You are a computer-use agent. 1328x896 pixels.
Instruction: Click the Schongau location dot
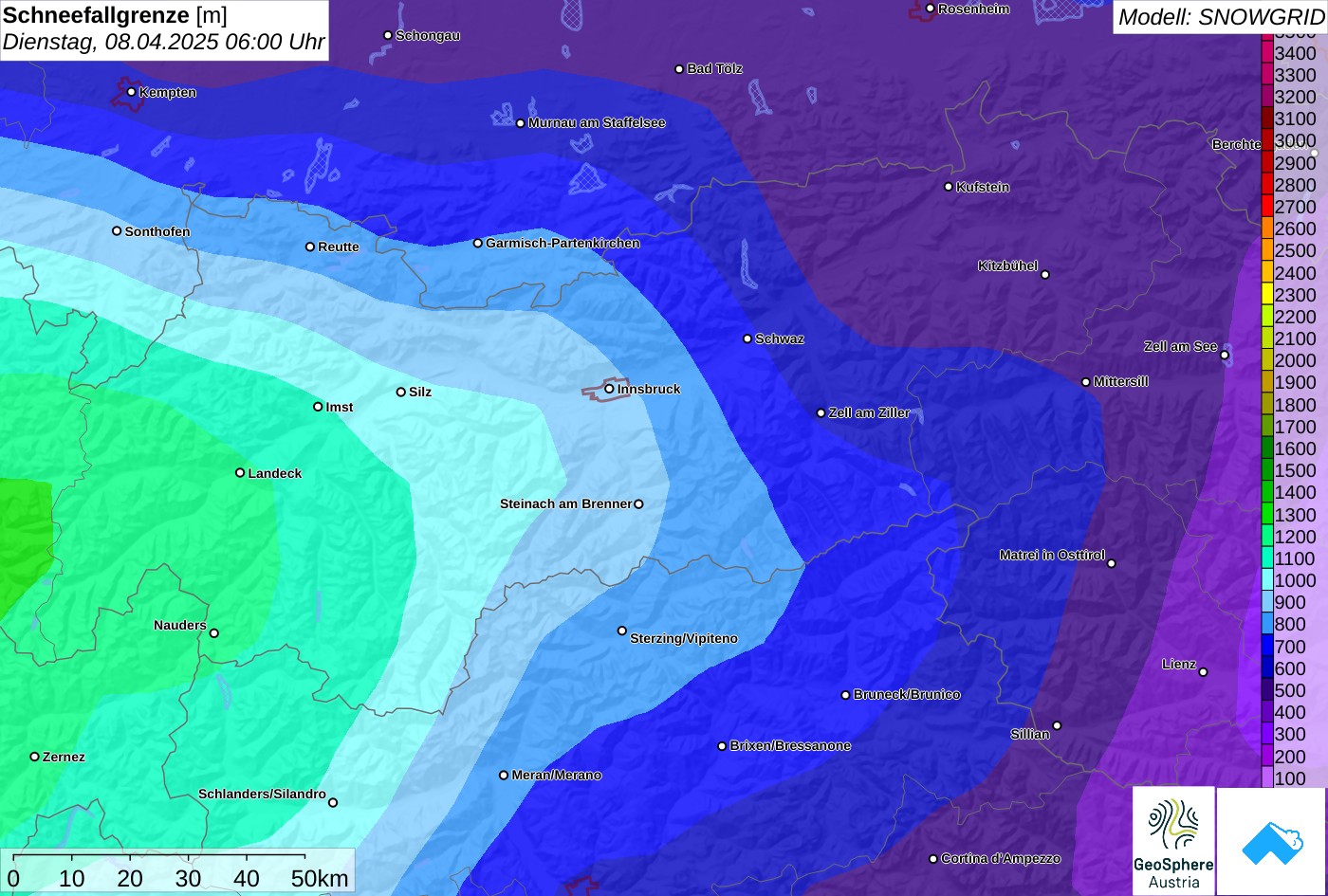pos(388,35)
